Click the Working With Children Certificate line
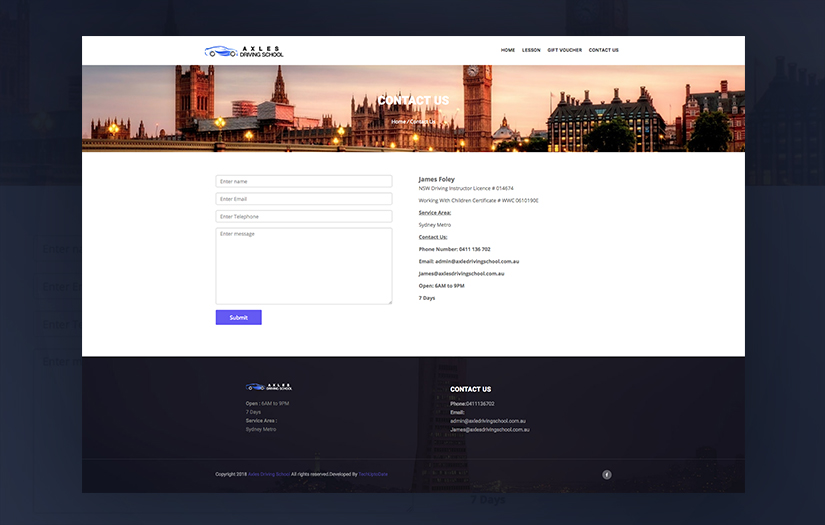Screen dimensions: 825x525 click(x=478, y=200)
